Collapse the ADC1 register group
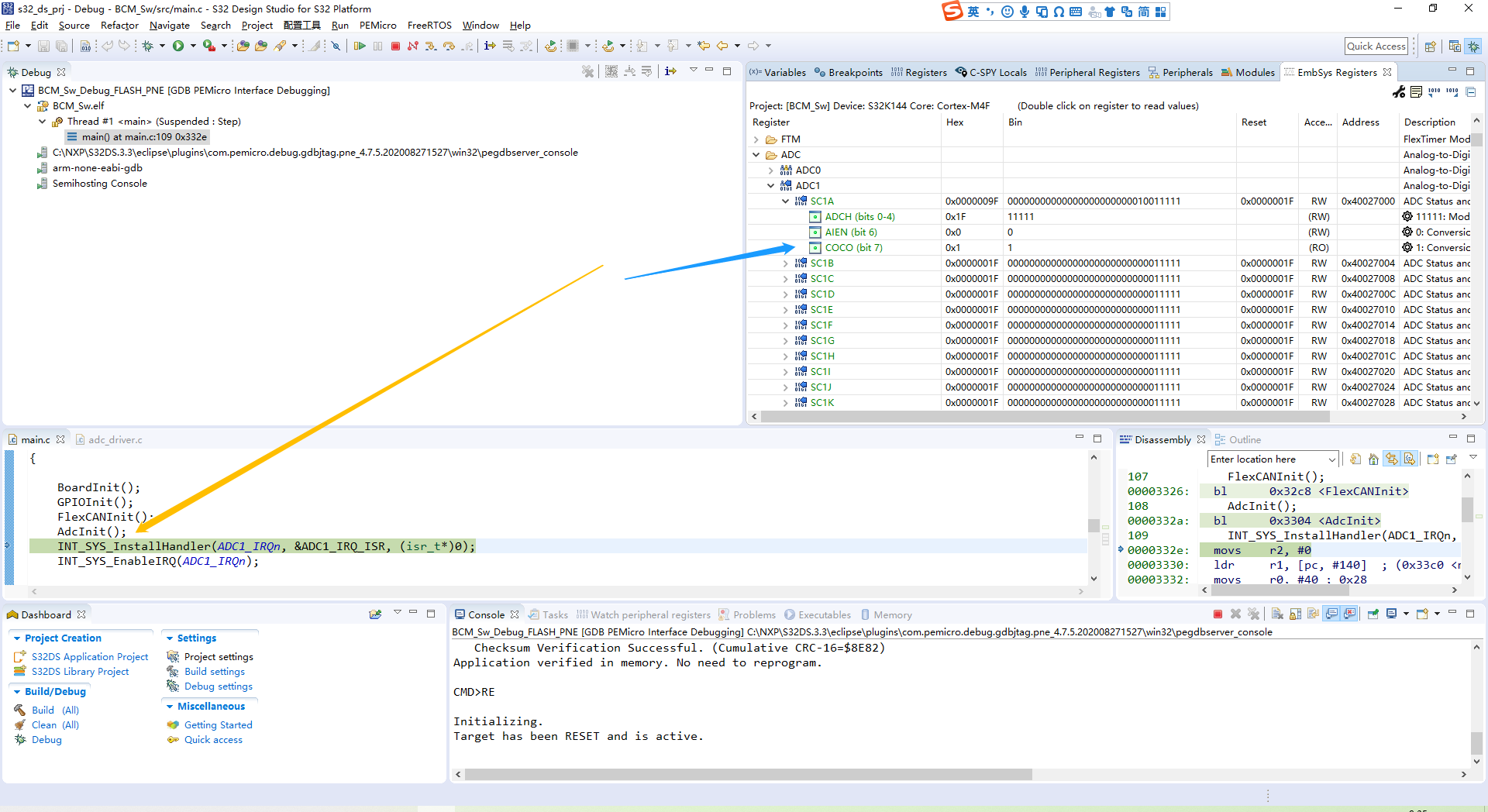The height and width of the screenshot is (812, 1488). (x=772, y=185)
